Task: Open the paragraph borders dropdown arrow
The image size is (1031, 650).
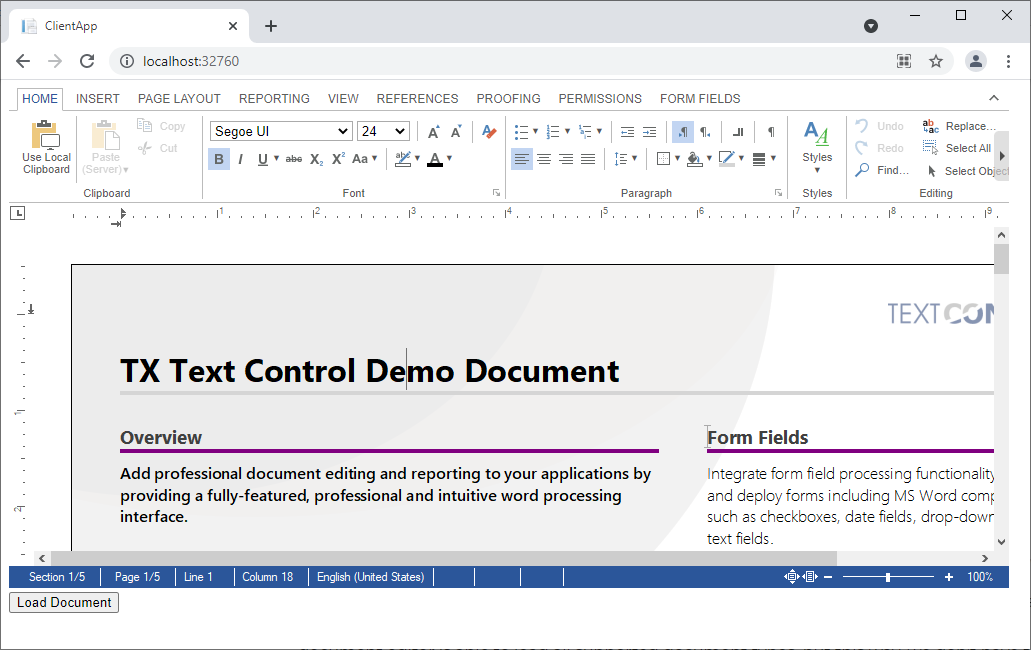Action: tap(677, 158)
